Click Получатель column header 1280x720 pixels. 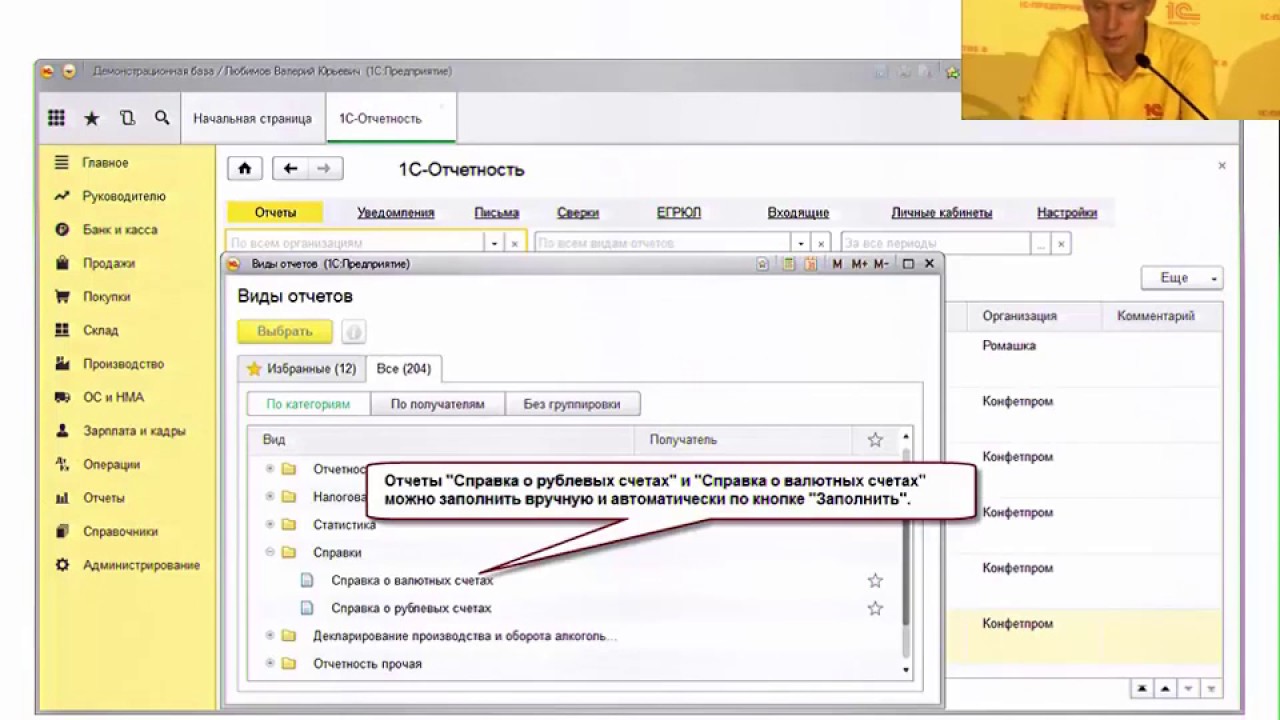745,440
